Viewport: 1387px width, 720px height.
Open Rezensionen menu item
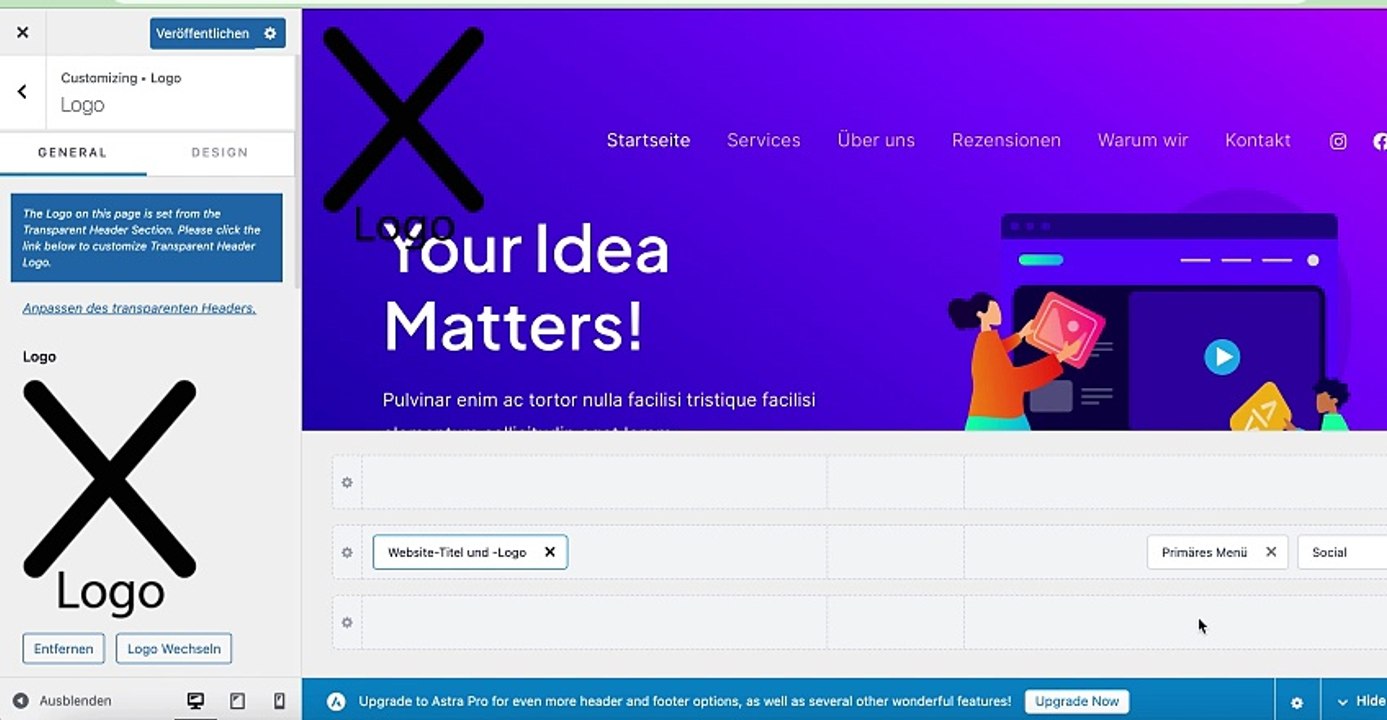1006,141
